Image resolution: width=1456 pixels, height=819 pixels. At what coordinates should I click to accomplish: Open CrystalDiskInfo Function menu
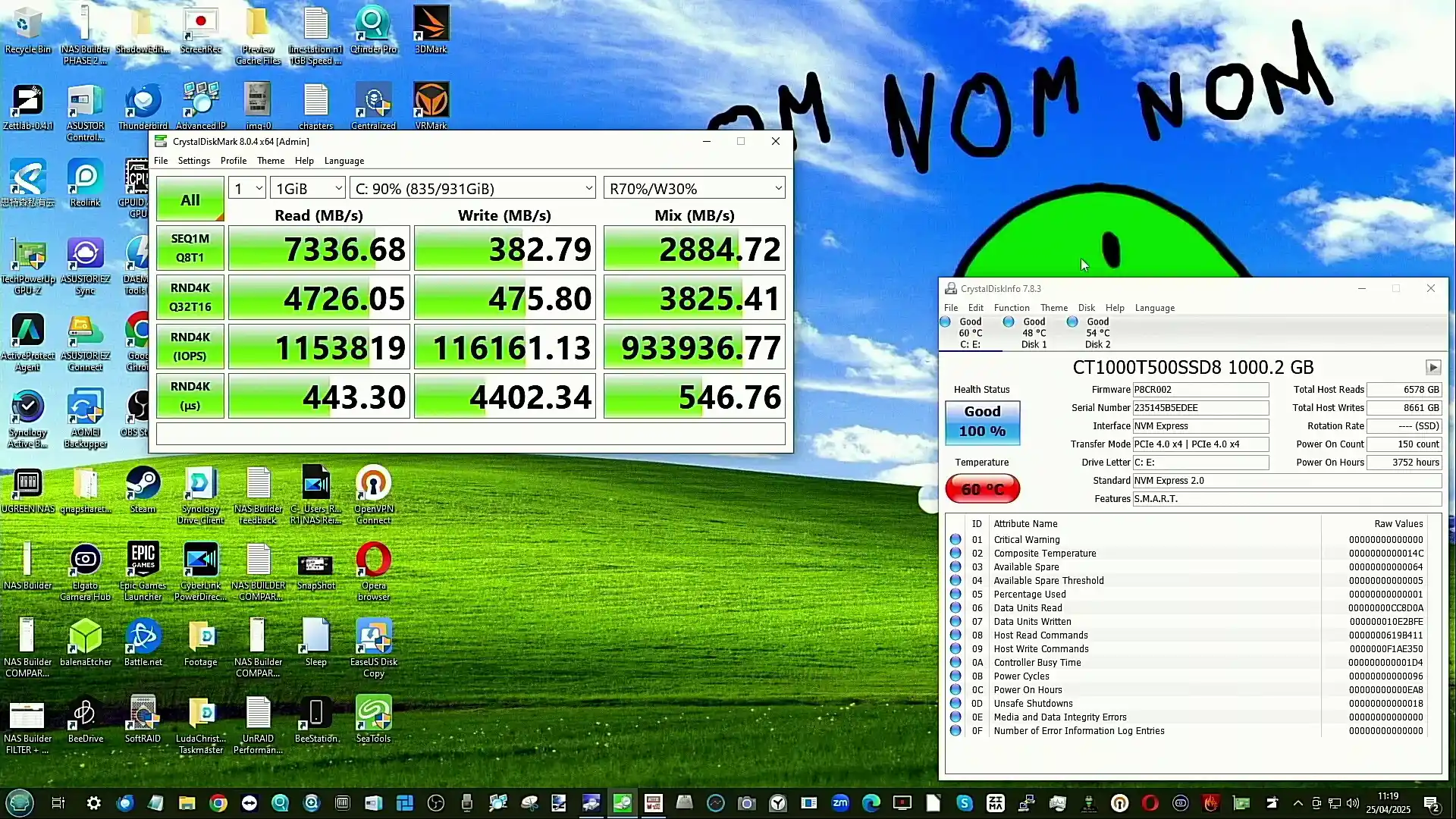pyautogui.click(x=1012, y=308)
